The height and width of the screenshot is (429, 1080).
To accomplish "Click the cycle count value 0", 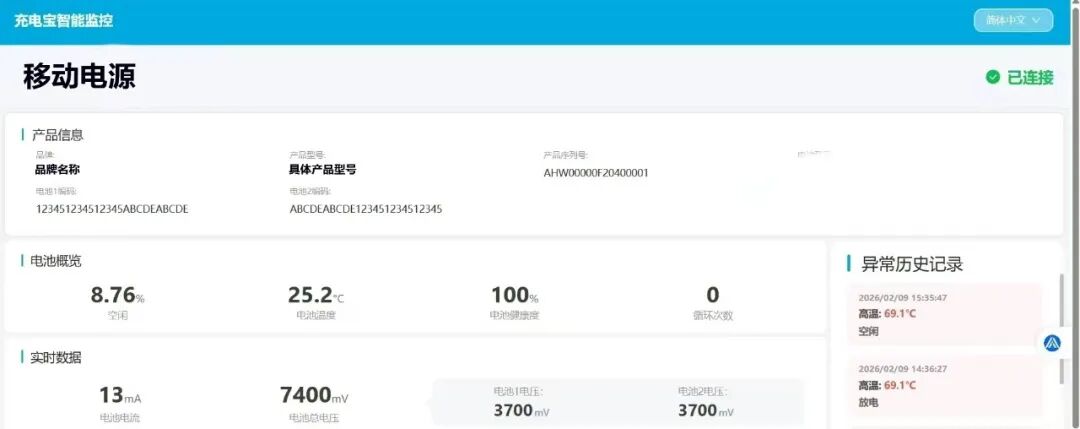I will (712, 295).
